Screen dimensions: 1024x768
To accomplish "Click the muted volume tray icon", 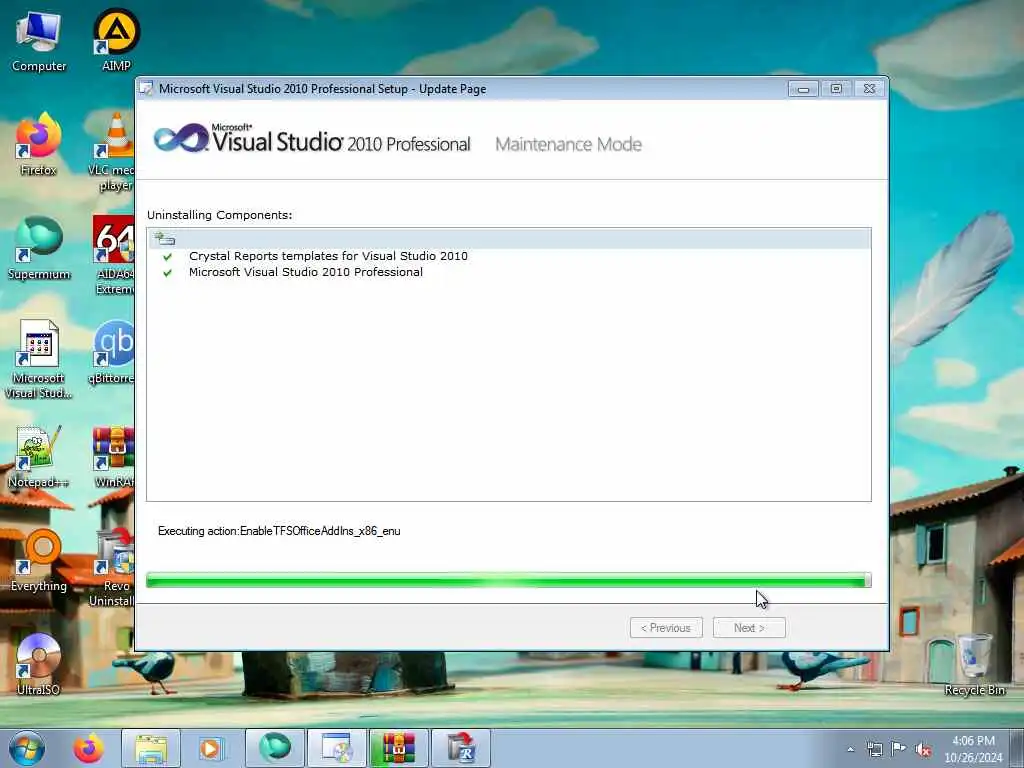I will 923,749.
